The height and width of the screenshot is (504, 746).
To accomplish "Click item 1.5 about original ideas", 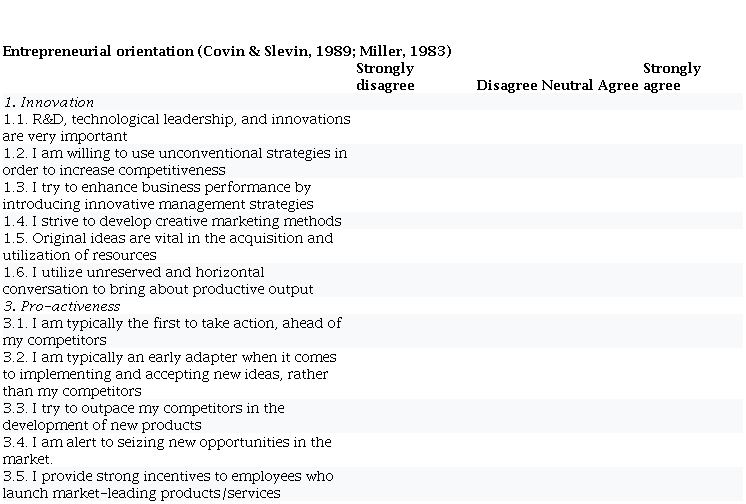I will (167, 246).
